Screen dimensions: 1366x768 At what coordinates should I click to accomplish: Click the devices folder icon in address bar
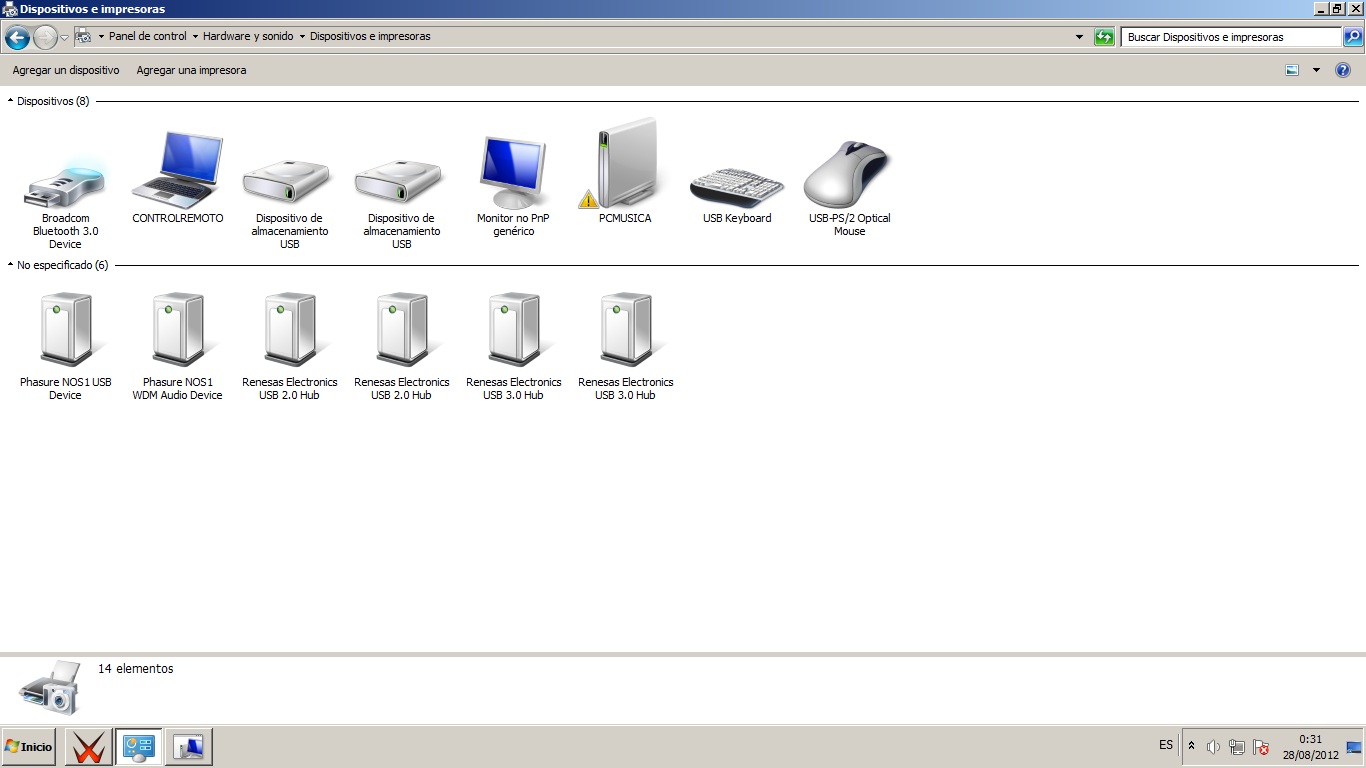84,36
